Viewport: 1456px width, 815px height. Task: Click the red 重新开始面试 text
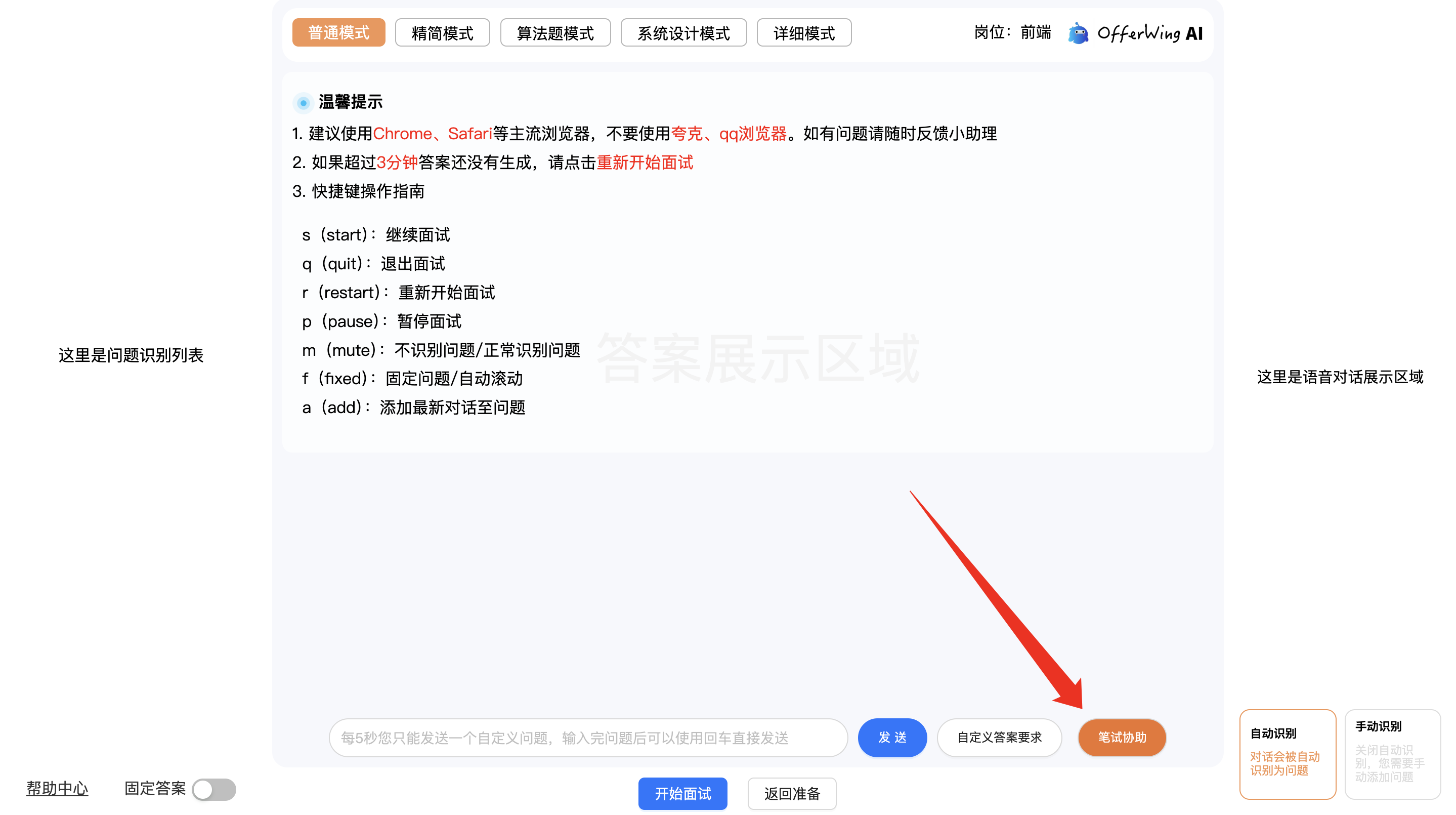click(645, 163)
